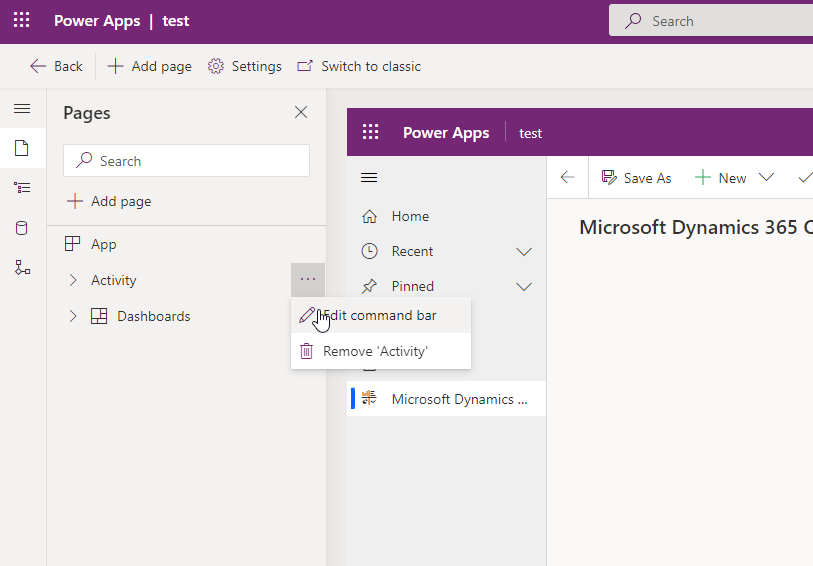
Task: Expand the Recent chevron
Action: 524,252
